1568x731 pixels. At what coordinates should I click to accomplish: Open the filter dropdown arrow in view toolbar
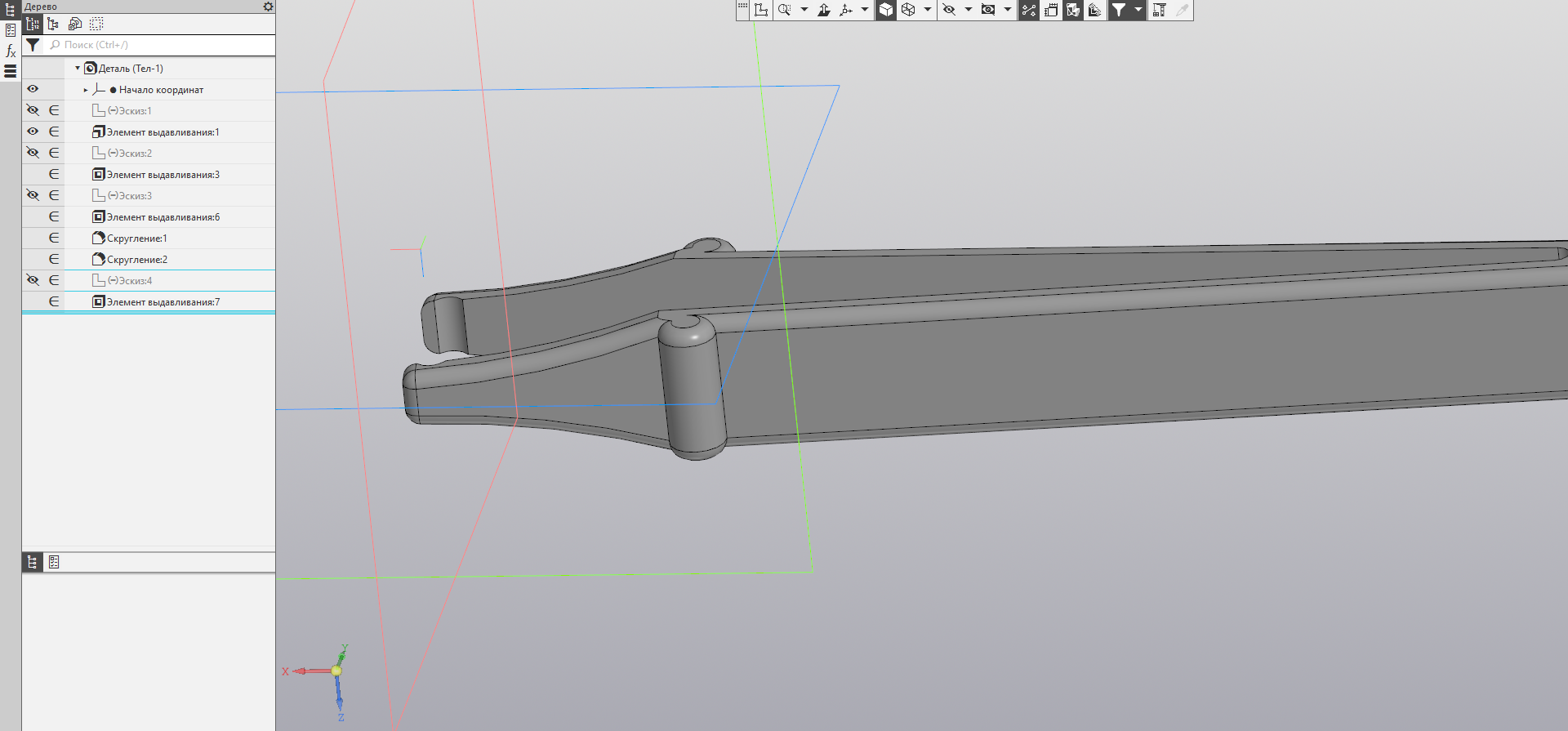[1138, 10]
